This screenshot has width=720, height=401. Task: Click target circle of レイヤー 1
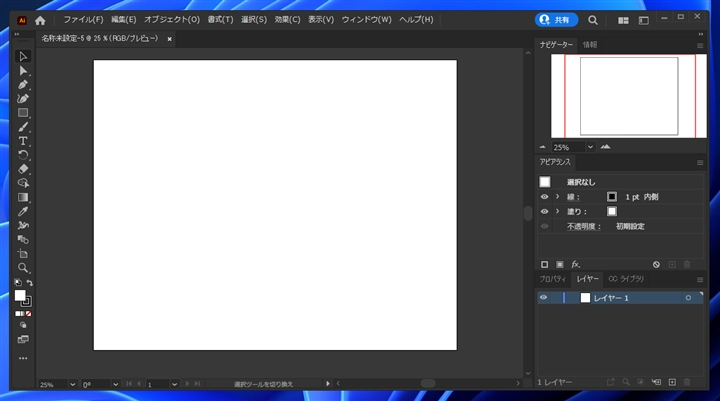tap(688, 298)
